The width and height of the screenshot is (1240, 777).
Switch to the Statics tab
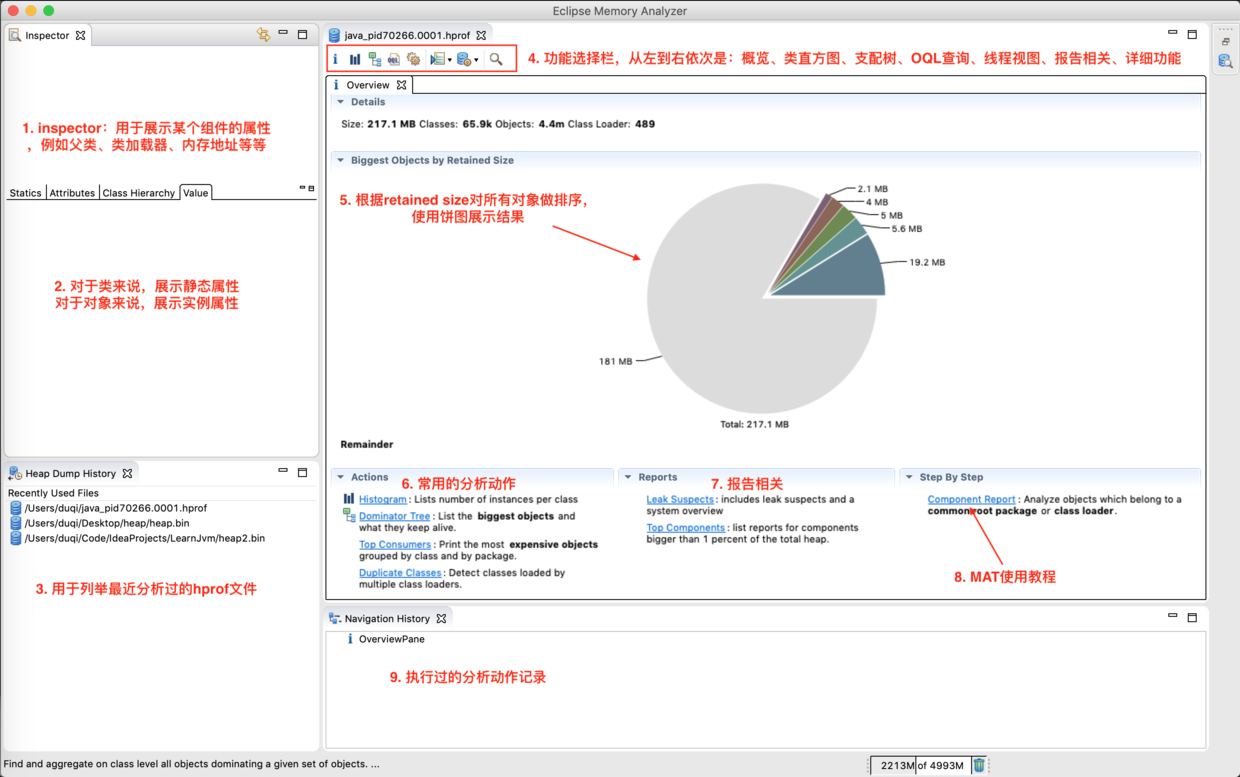(26, 193)
